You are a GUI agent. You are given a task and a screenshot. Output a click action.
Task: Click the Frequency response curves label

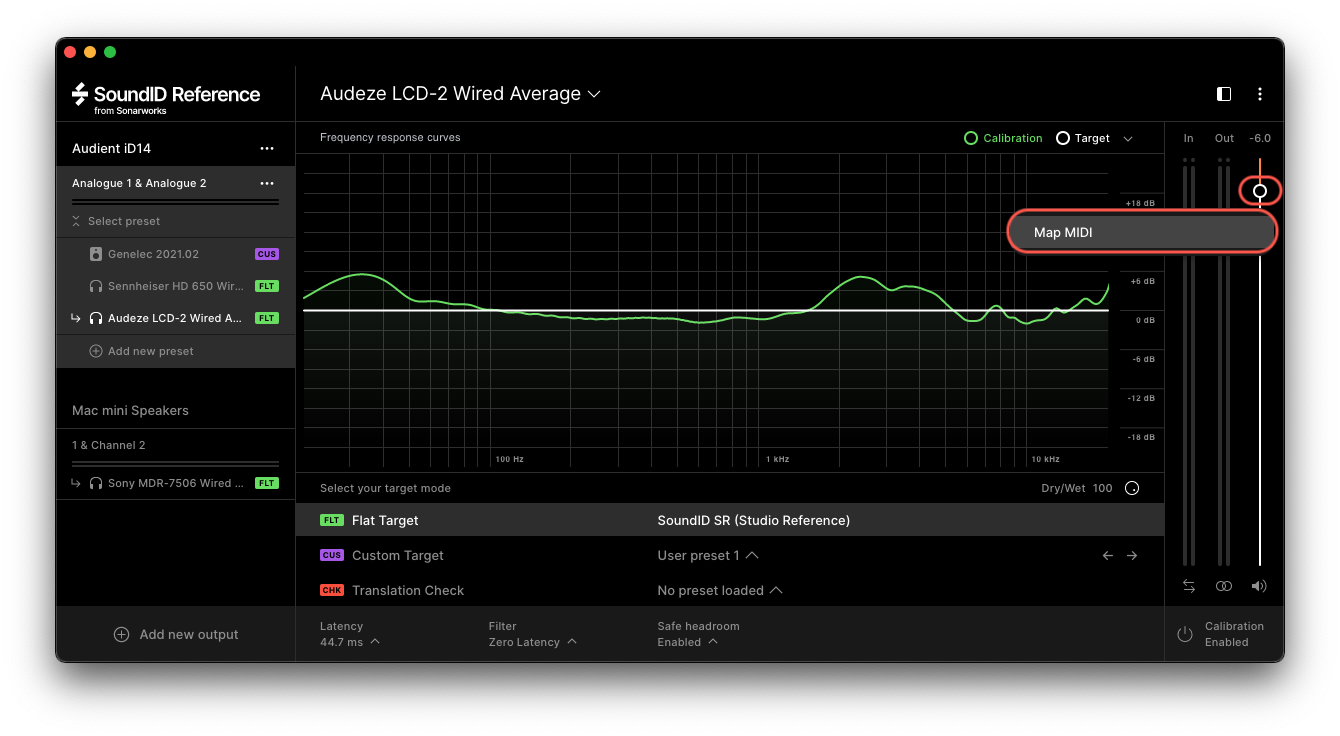click(390, 137)
